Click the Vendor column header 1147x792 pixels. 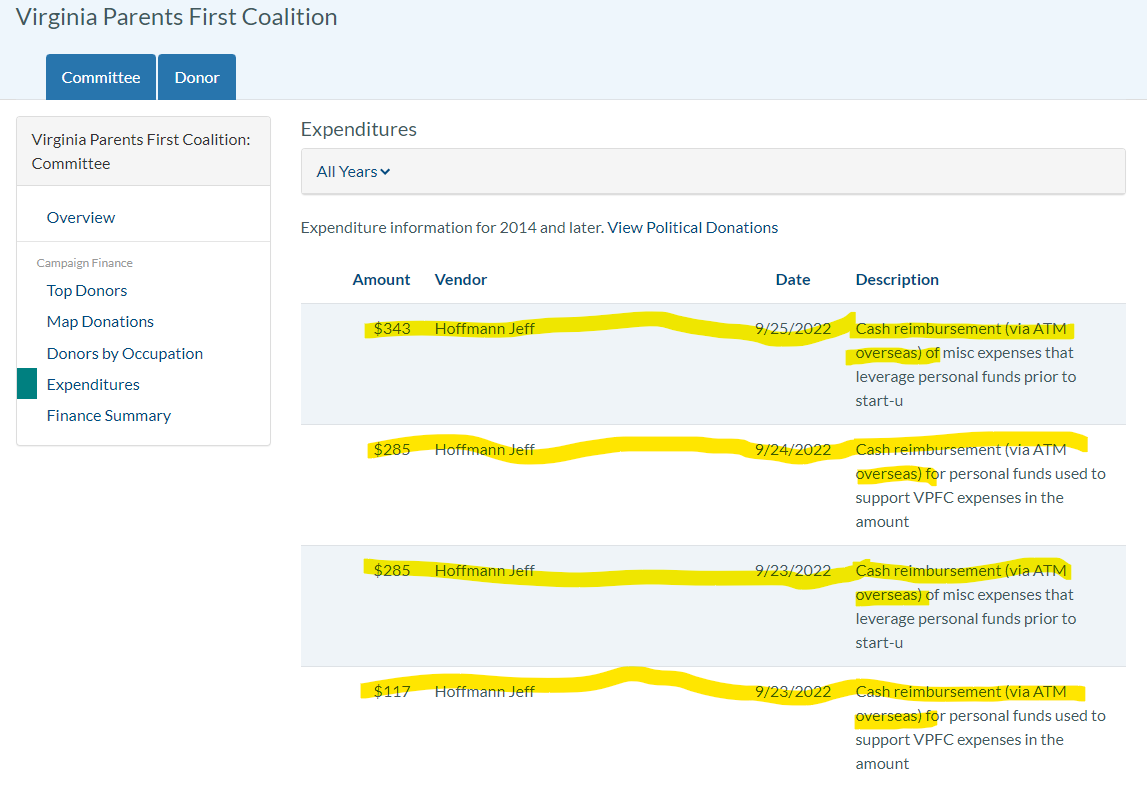point(461,279)
